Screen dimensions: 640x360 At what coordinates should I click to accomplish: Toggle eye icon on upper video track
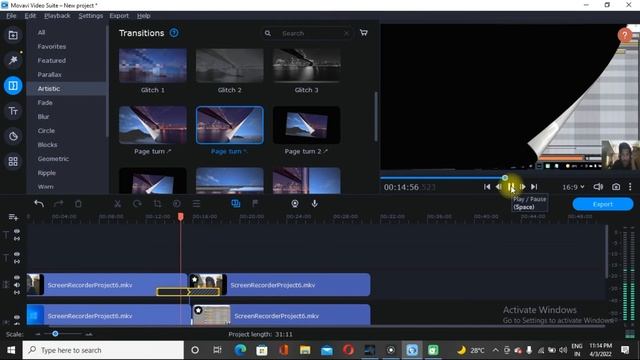click(17, 278)
